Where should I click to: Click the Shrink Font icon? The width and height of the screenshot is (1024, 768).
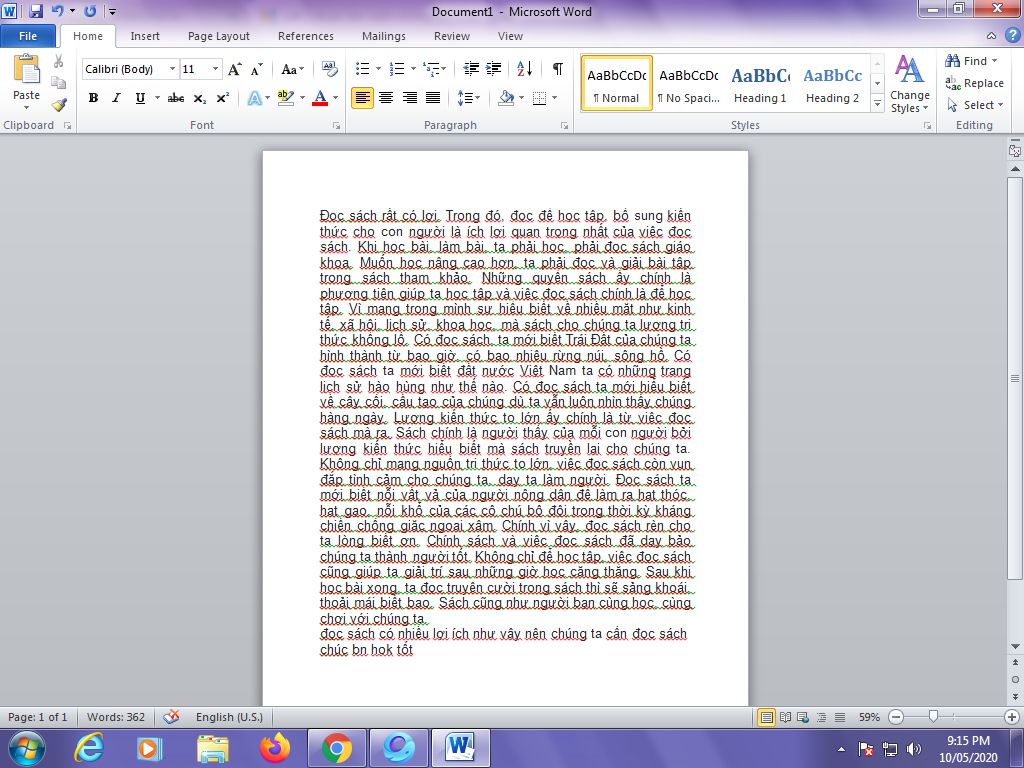click(x=257, y=69)
